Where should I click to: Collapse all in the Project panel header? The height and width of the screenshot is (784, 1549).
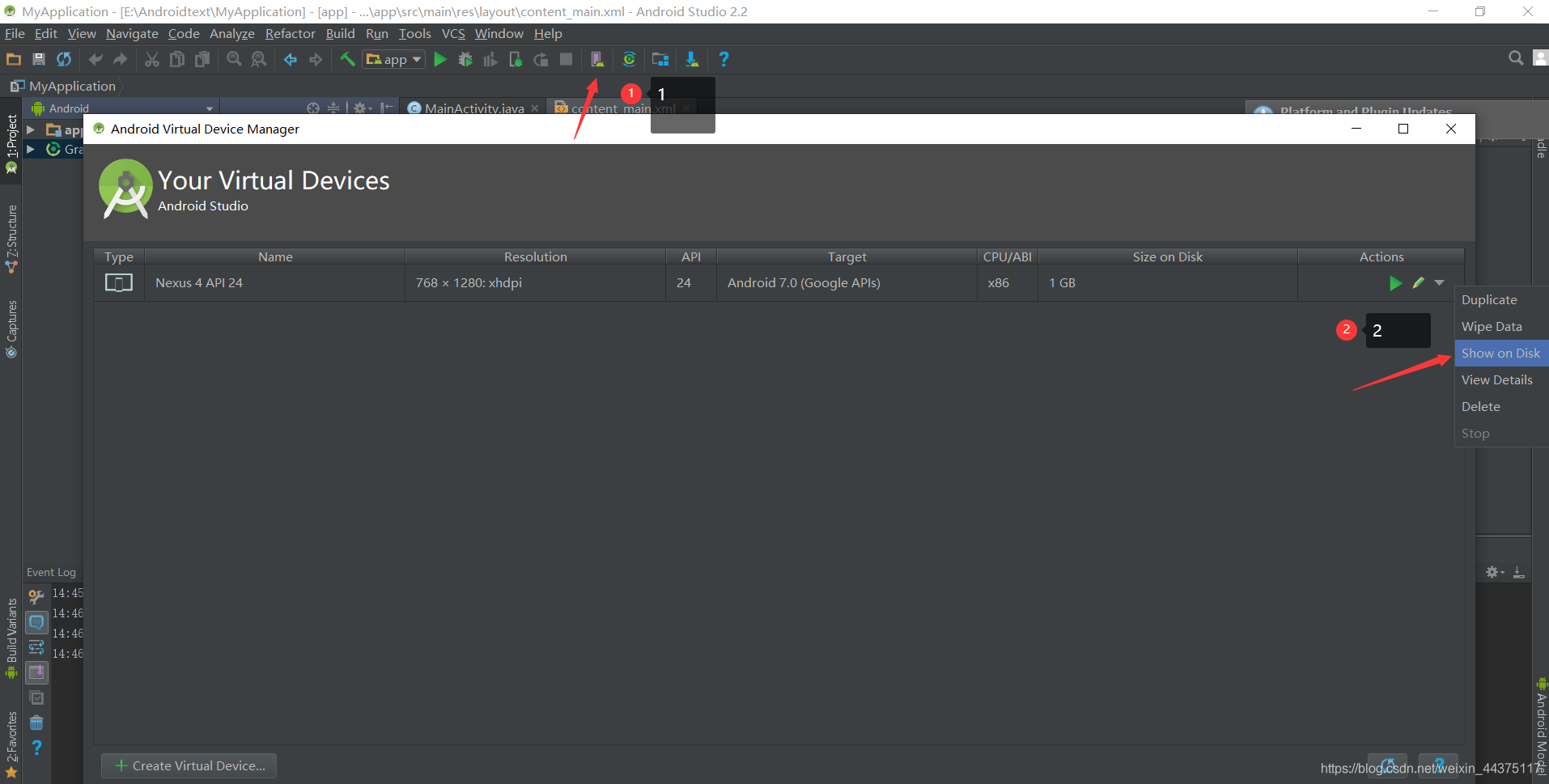coord(333,108)
